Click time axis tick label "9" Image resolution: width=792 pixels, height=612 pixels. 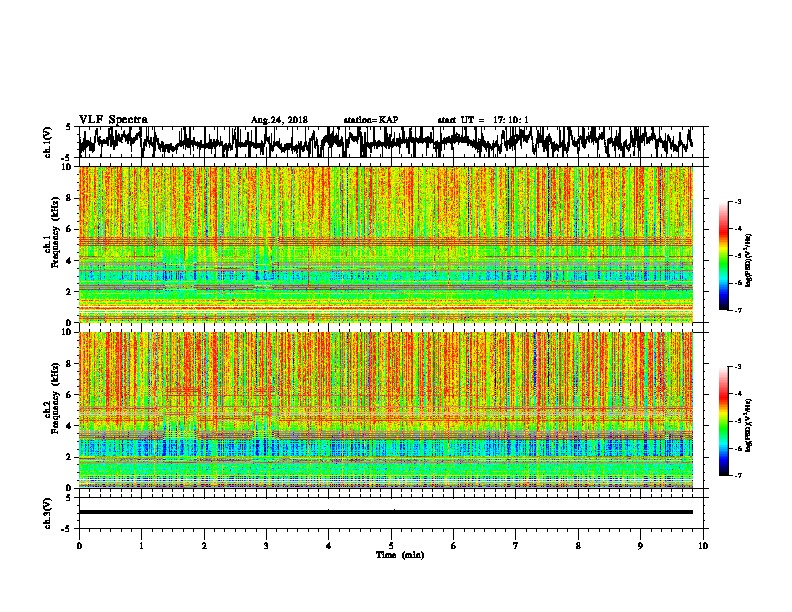coord(640,546)
